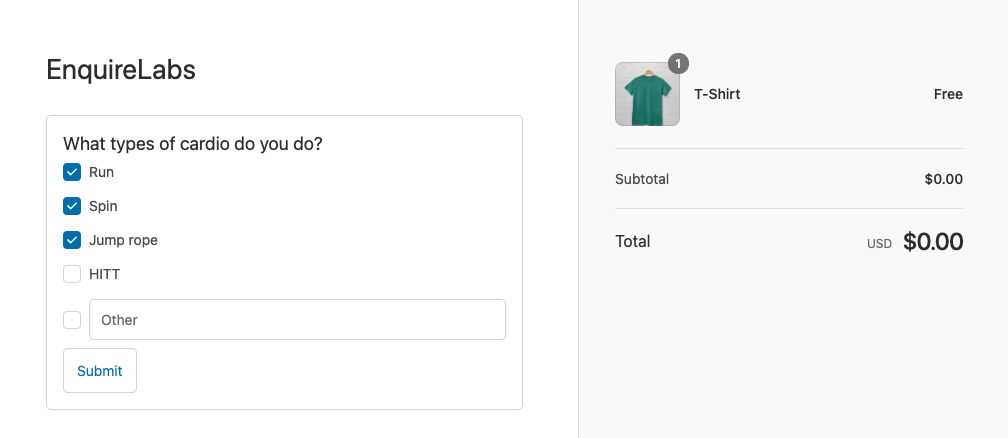Click the quantity badge showing 1
The image size is (1008, 438).
tap(678, 64)
